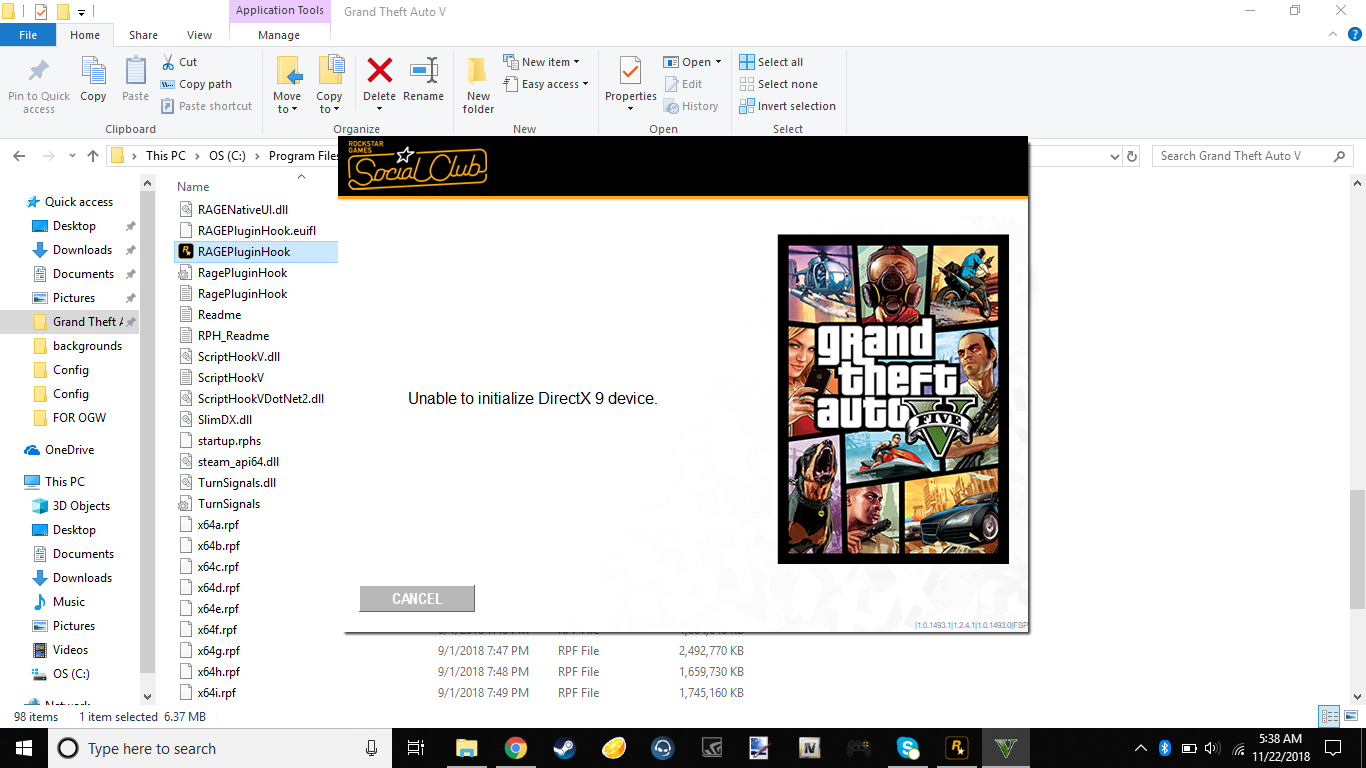This screenshot has height=768, width=1366.
Task: Open Task View on the taskbar
Action: (x=417, y=748)
